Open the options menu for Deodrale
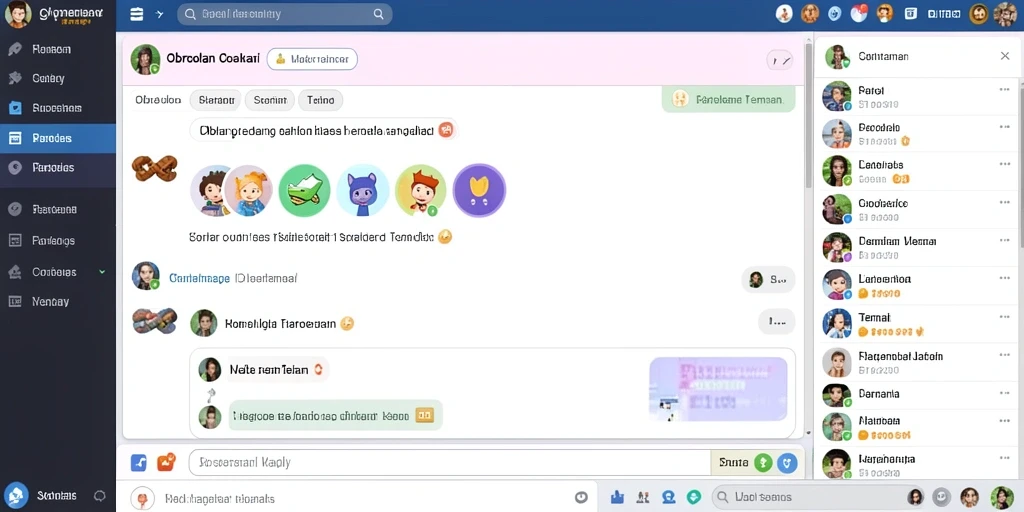The height and width of the screenshot is (512, 1024). 1004,127
